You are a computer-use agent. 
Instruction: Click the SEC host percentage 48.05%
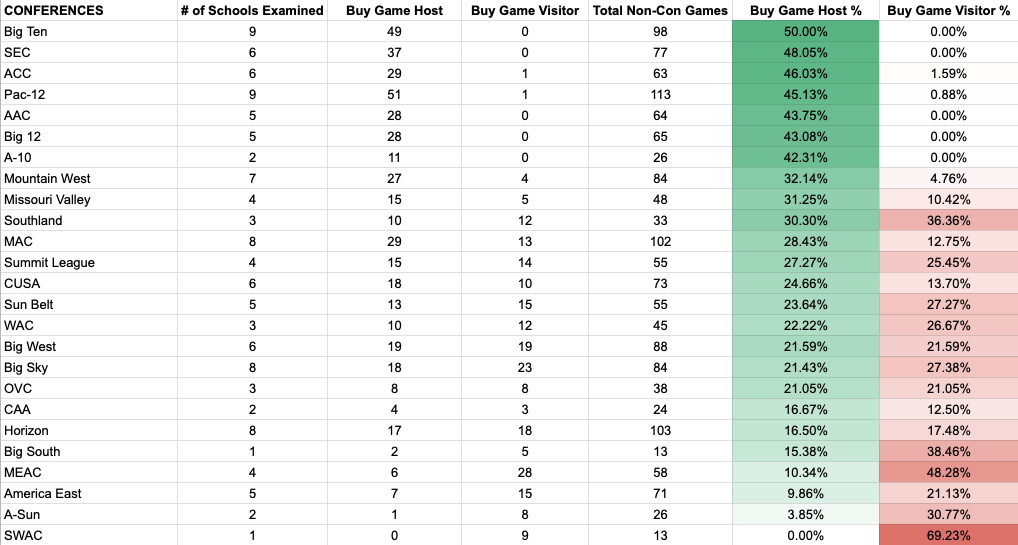coord(806,53)
